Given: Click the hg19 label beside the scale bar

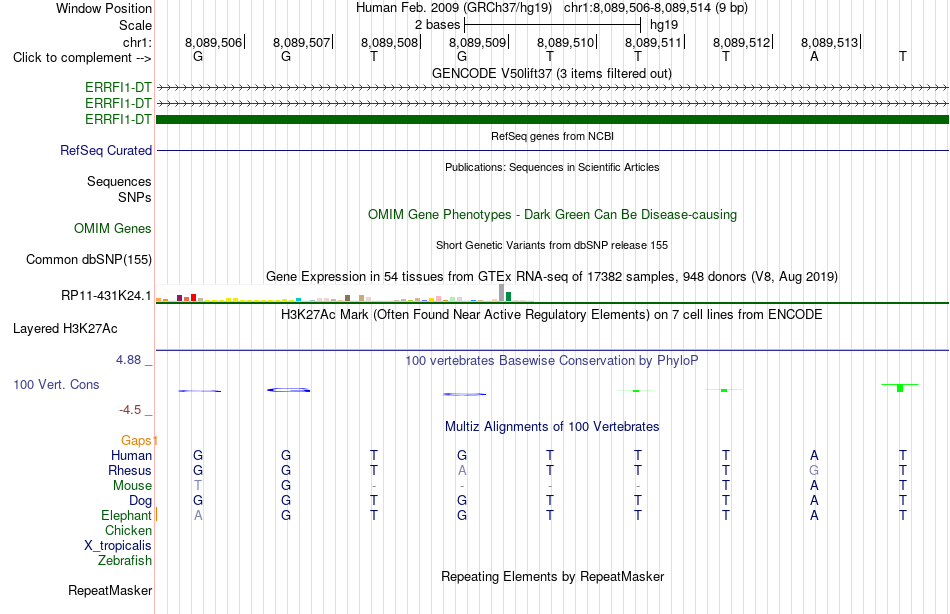Looking at the screenshot, I should [664, 25].
